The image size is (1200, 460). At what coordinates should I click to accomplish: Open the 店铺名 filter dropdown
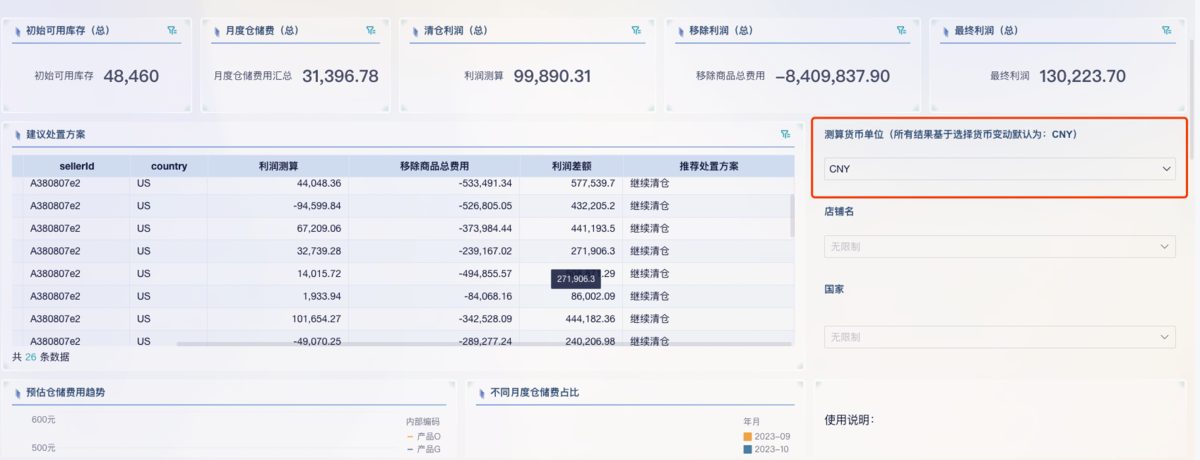click(1000, 246)
